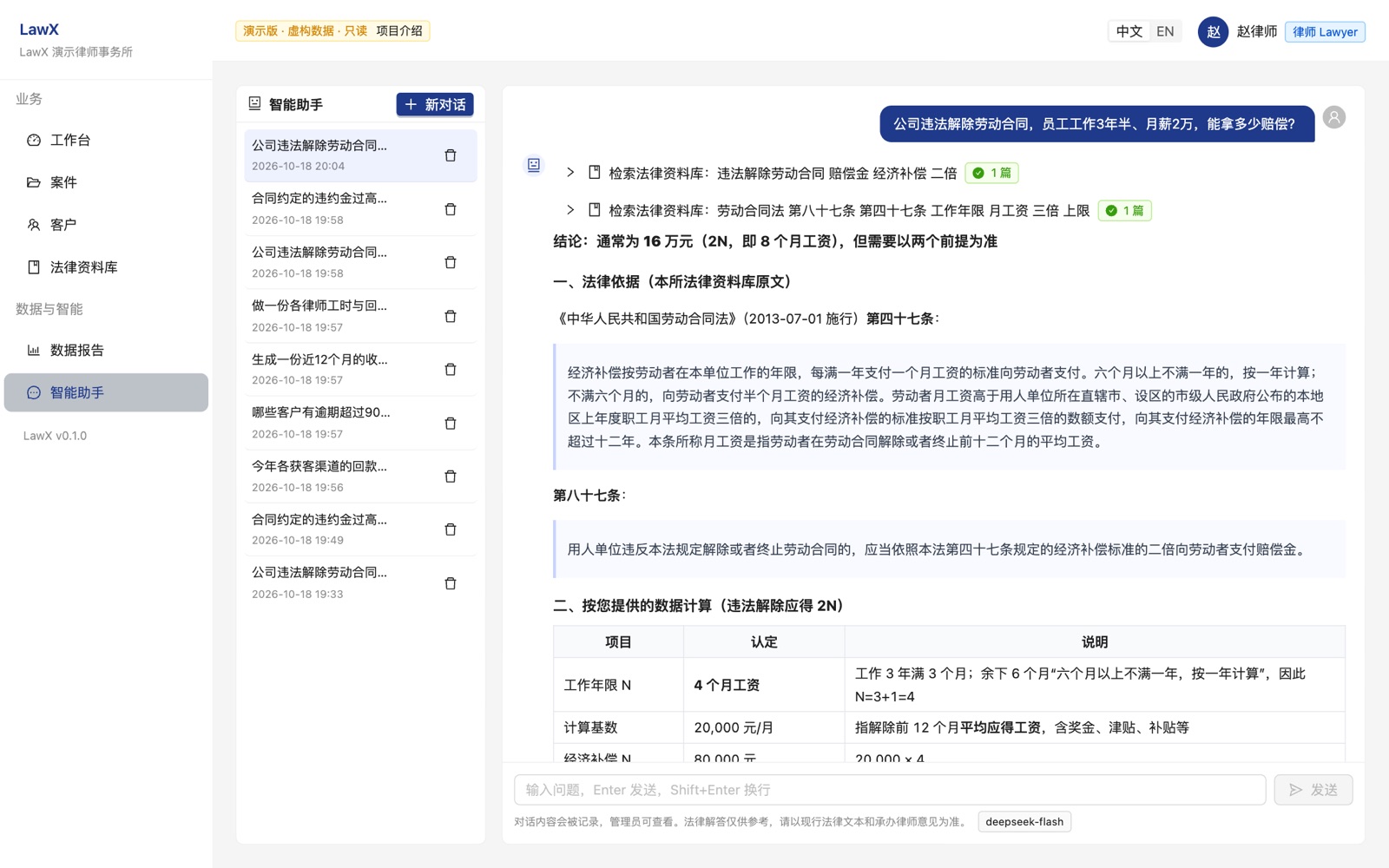Open the 今年各获客渠道的回款 conversation
Viewport: 1389px width, 868px height.
361,476
